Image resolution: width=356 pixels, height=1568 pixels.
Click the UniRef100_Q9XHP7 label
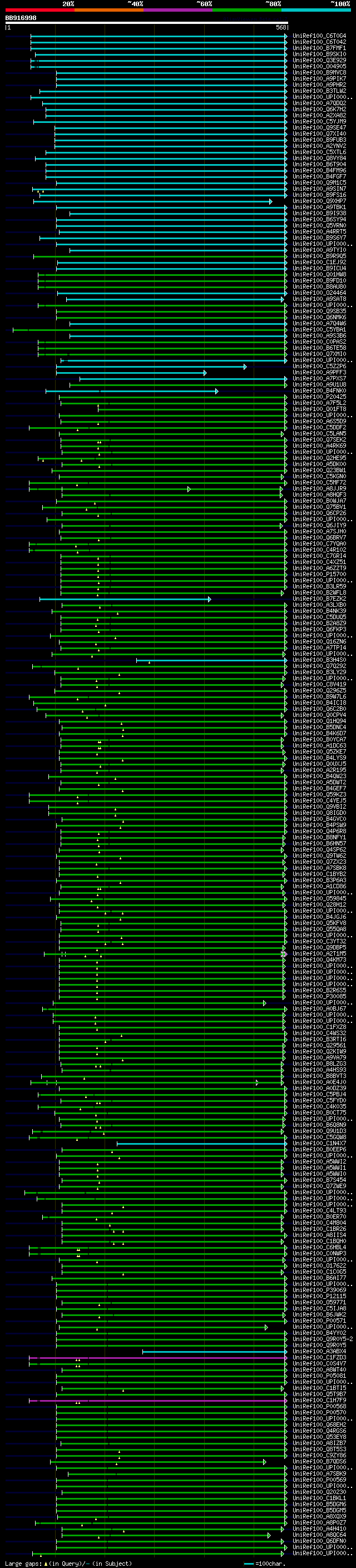coord(319,201)
